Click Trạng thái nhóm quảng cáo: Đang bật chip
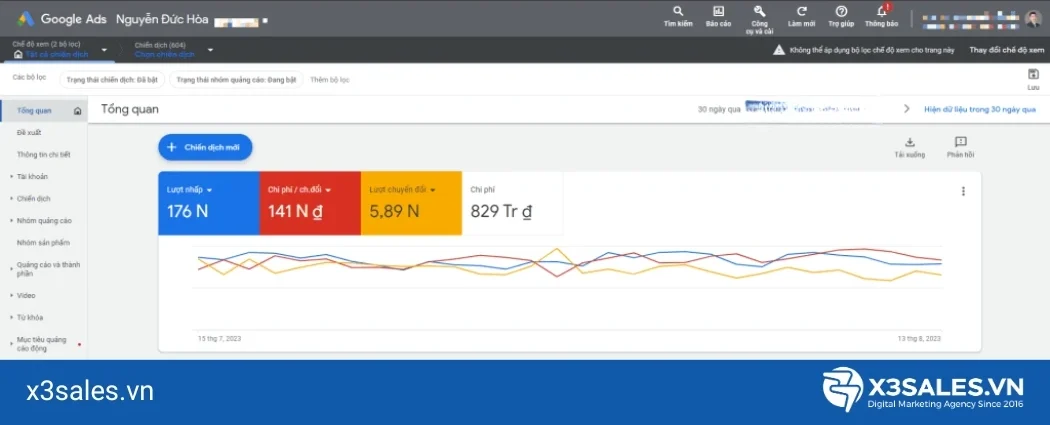Viewport: 1050px width, 425px height. tap(236, 80)
